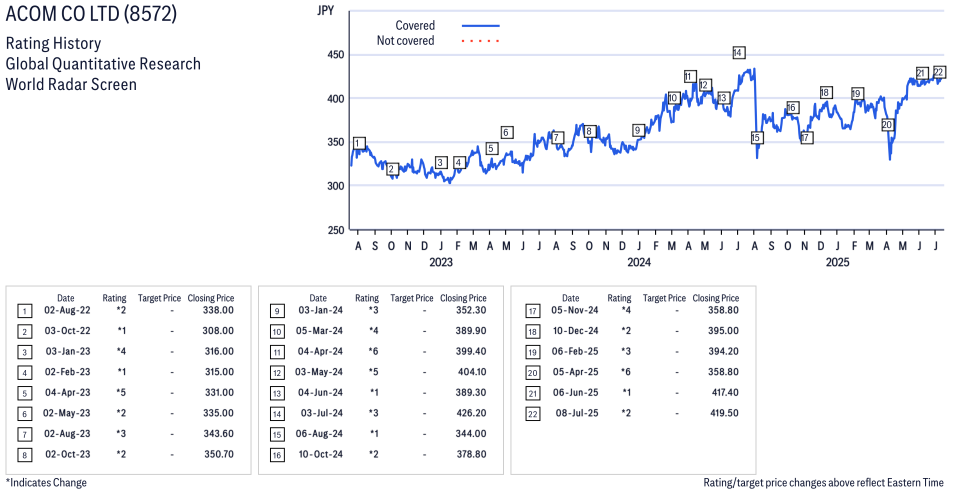The width and height of the screenshot is (955, 489).
Task: Select the date '05-Mar-24'
Action: [318, 331]
